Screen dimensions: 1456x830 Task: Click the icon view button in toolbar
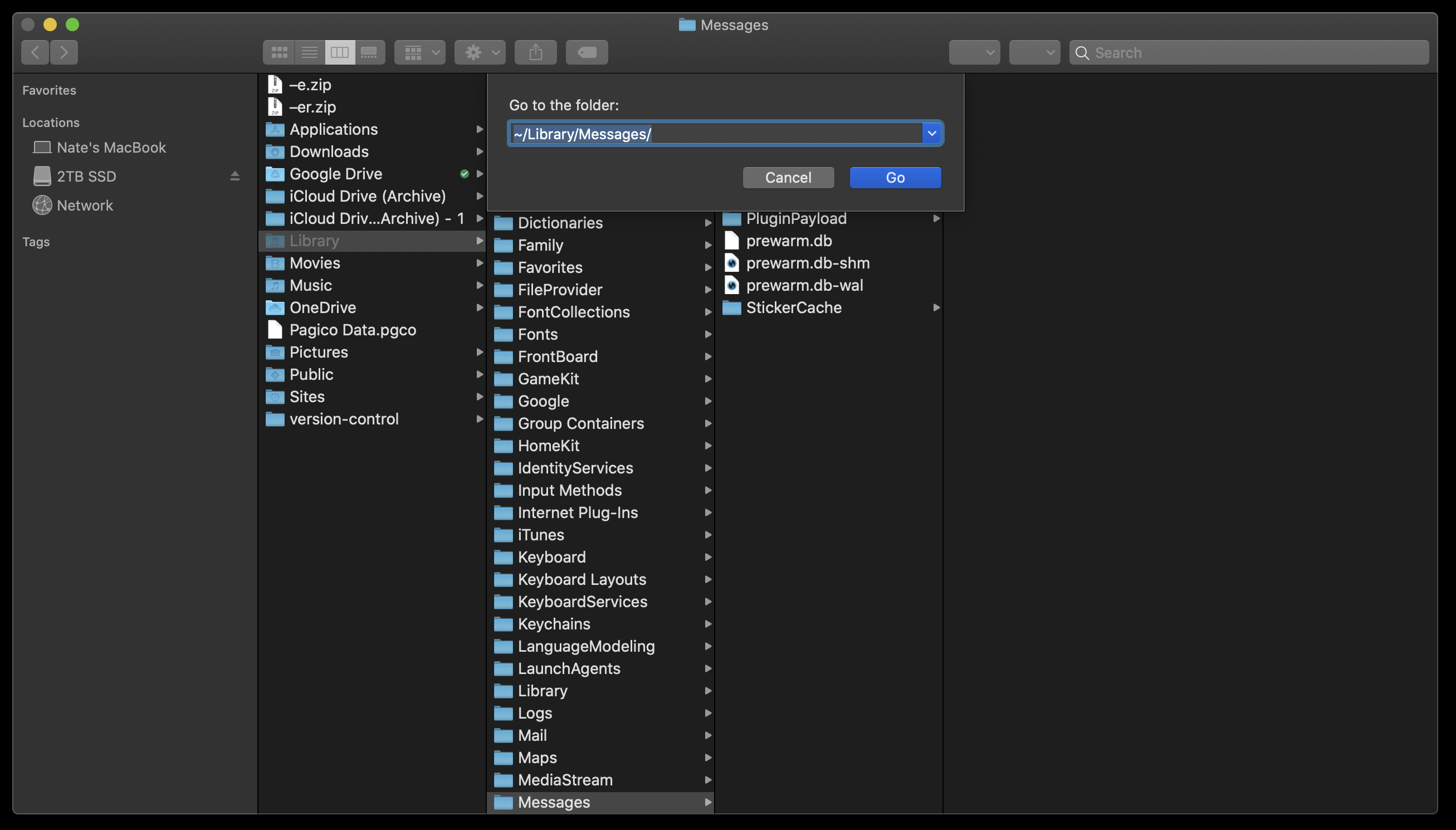pos(278,52)
